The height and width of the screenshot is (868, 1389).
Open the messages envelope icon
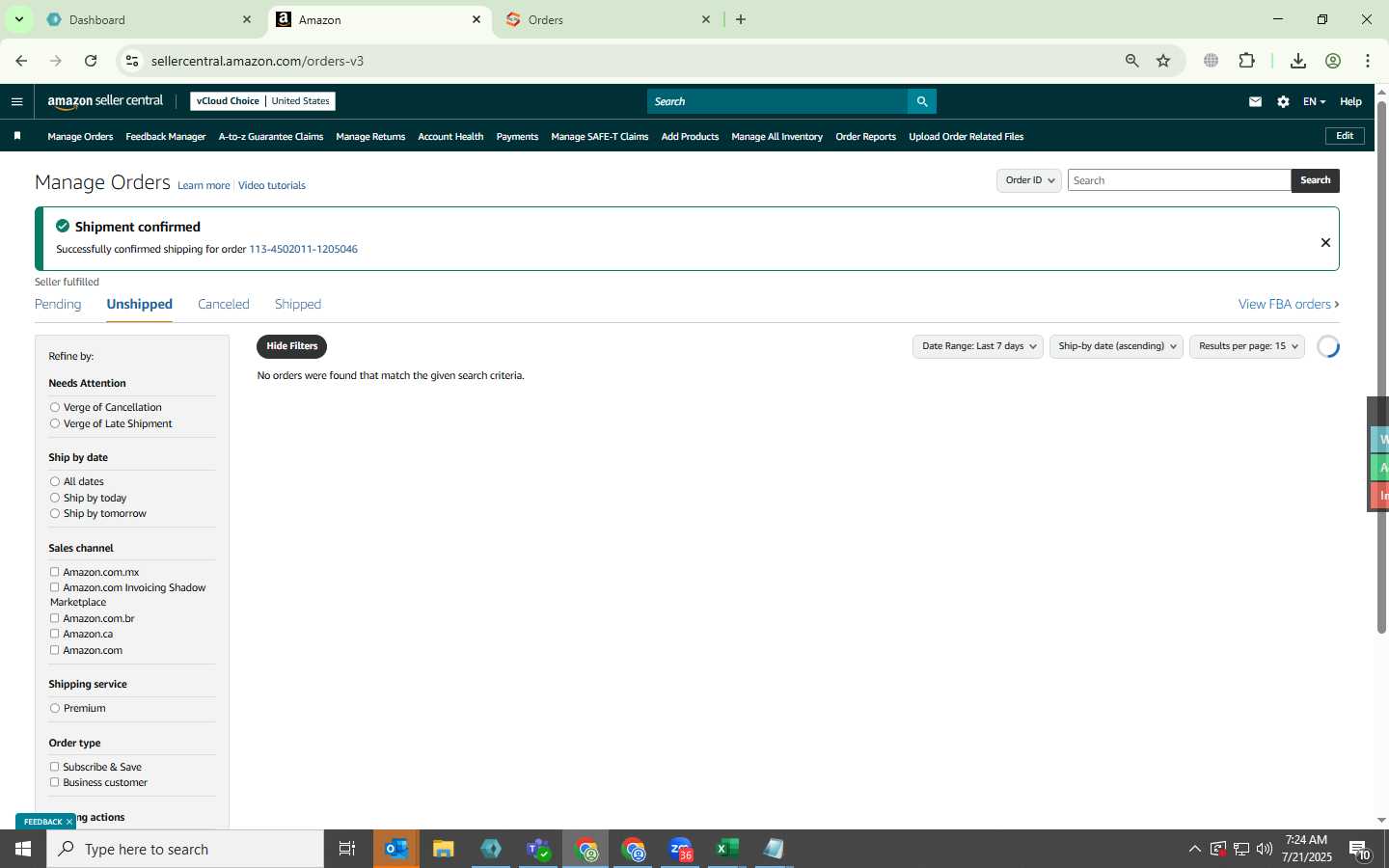[x=1255, y=101]
